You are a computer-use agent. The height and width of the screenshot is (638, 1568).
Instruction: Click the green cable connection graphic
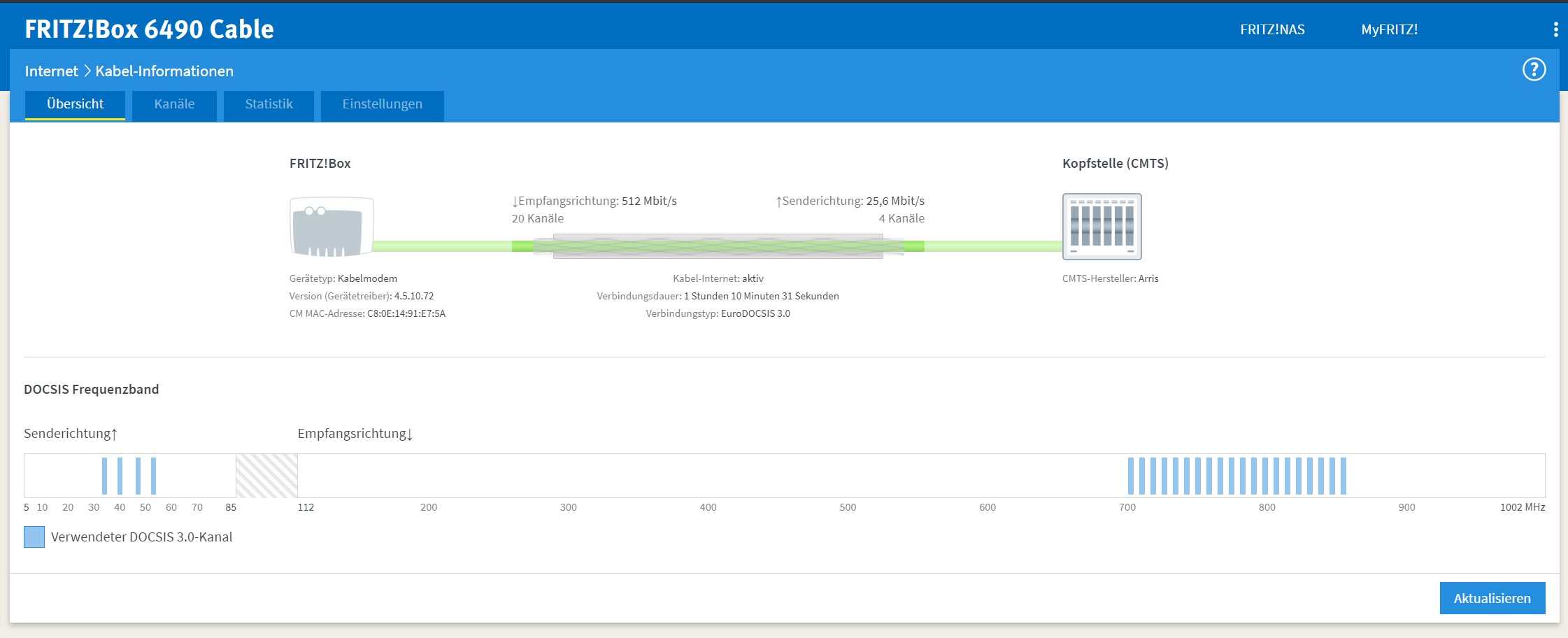click(x=718, y=246)
